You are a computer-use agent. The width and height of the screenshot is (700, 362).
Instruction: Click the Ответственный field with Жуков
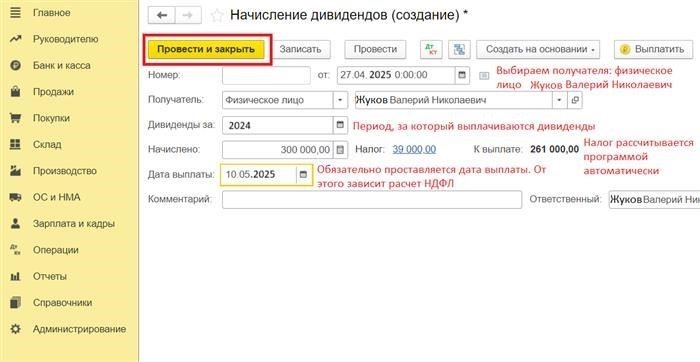pos(654,200)
